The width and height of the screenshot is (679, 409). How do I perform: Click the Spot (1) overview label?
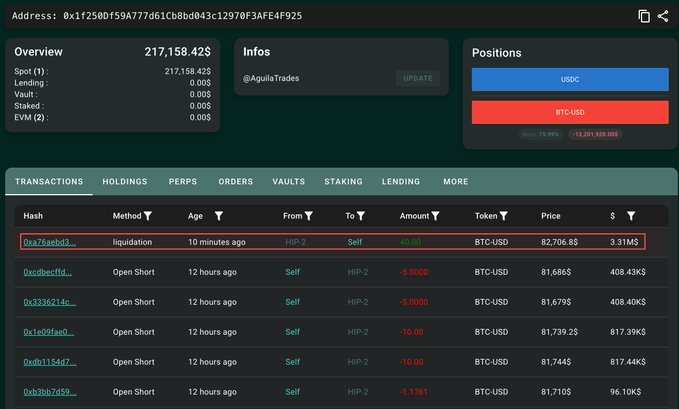pyautogui.click(x=31, y=71)
